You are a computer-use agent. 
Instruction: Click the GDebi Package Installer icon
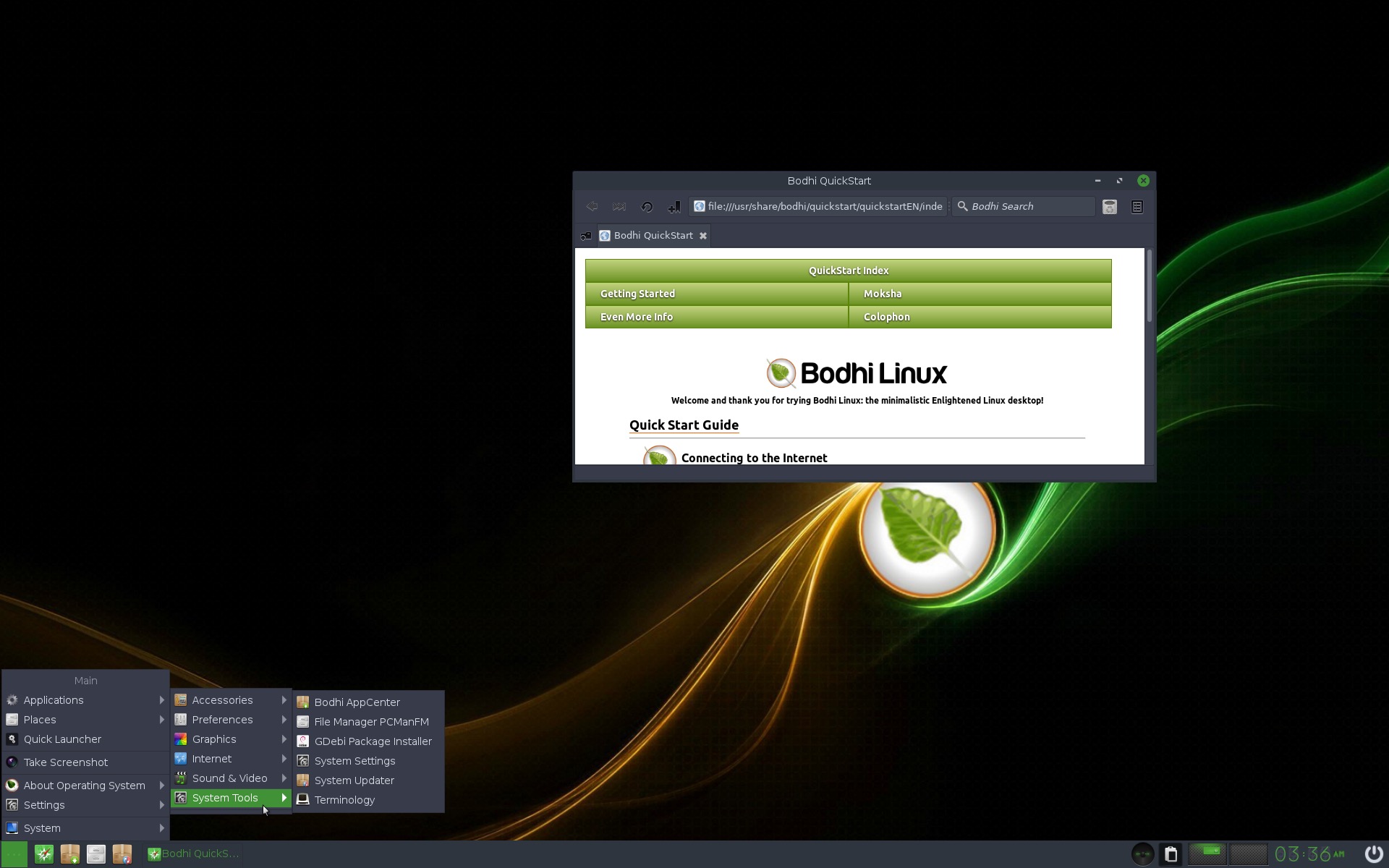[x=303, y=741]
